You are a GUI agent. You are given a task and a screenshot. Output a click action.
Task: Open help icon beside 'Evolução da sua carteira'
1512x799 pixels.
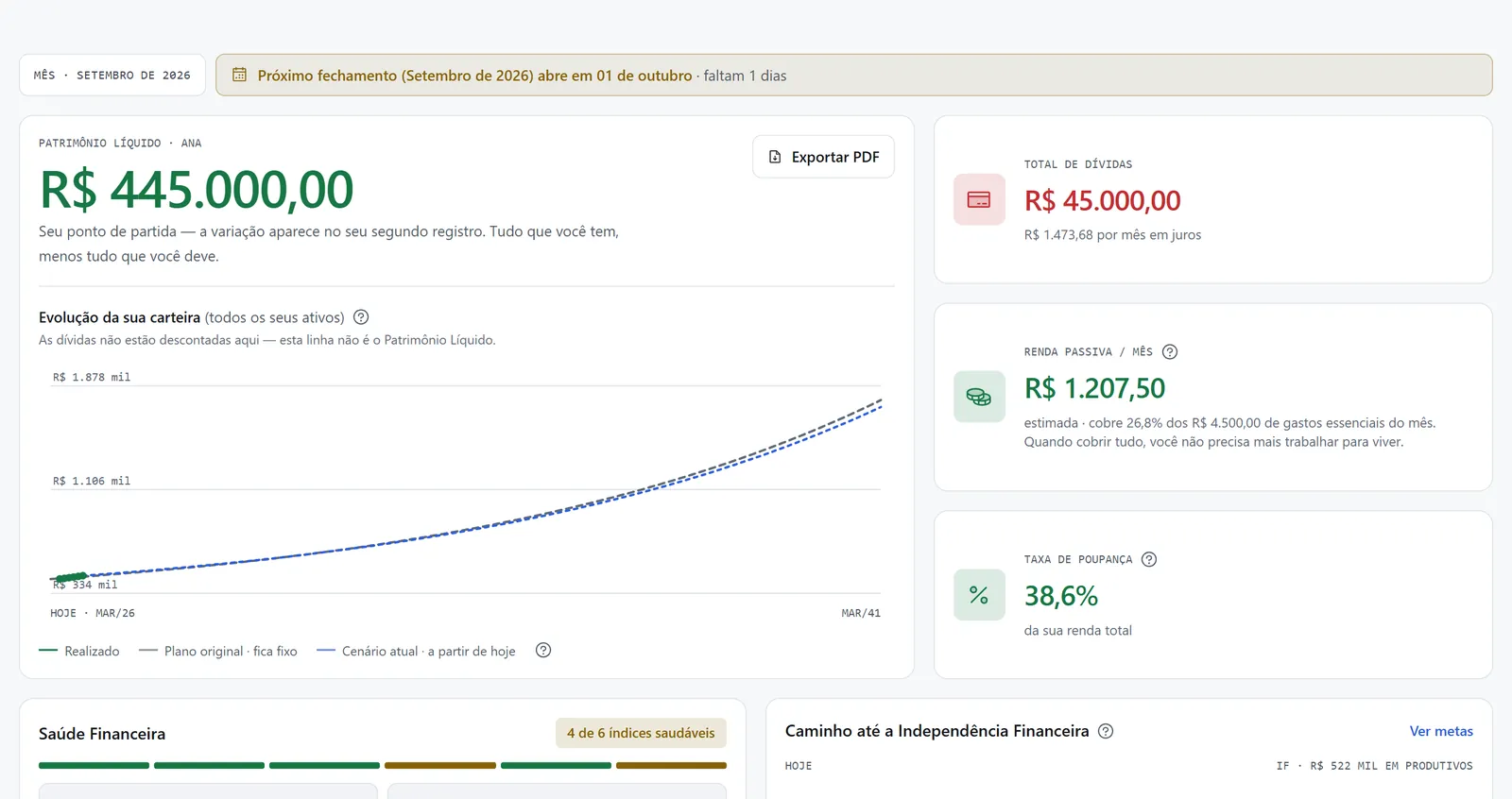361,317
